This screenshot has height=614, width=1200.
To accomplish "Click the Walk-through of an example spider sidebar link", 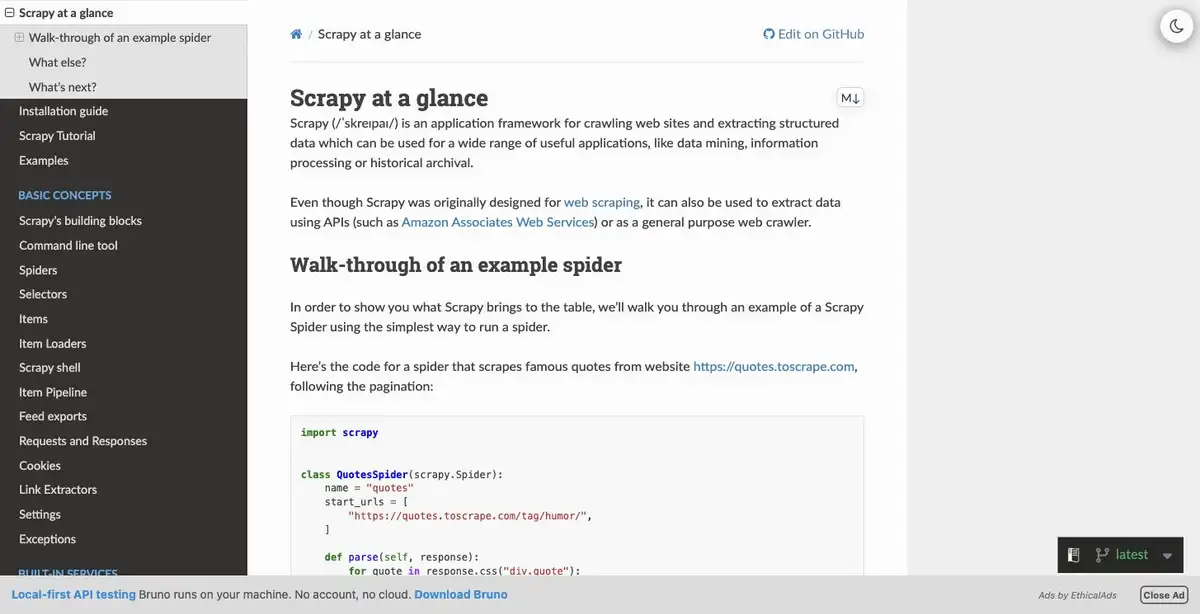I will 120,38.
